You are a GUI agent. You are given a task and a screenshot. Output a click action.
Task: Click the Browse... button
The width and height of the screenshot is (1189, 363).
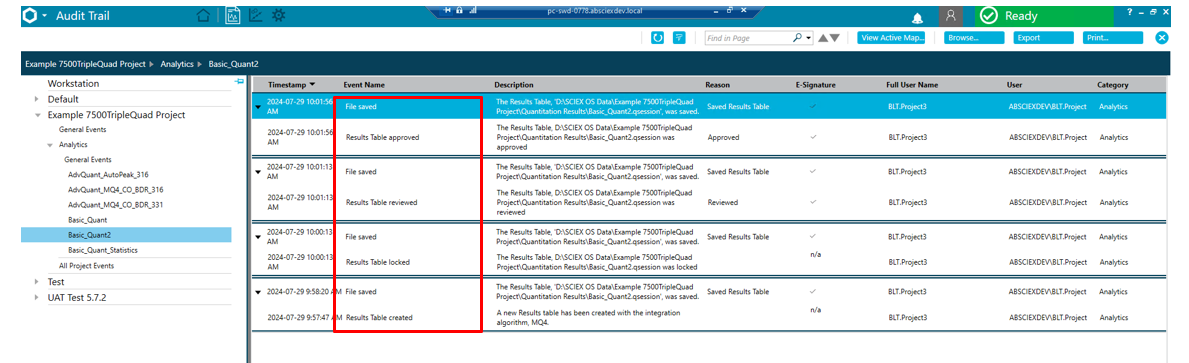point(974,37)
